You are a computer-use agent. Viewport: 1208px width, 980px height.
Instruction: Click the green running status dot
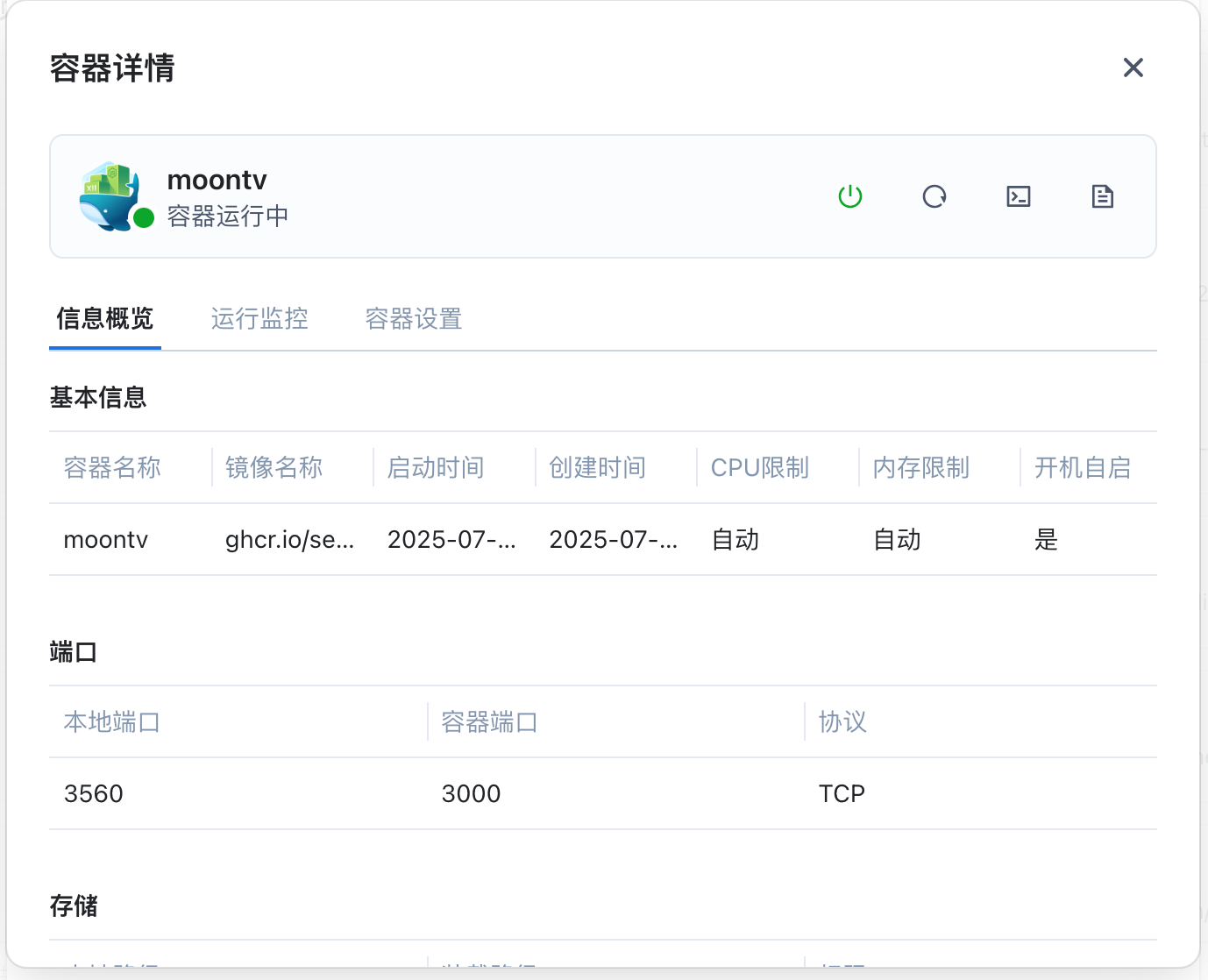pyautogui.click(x=145, y=217)
